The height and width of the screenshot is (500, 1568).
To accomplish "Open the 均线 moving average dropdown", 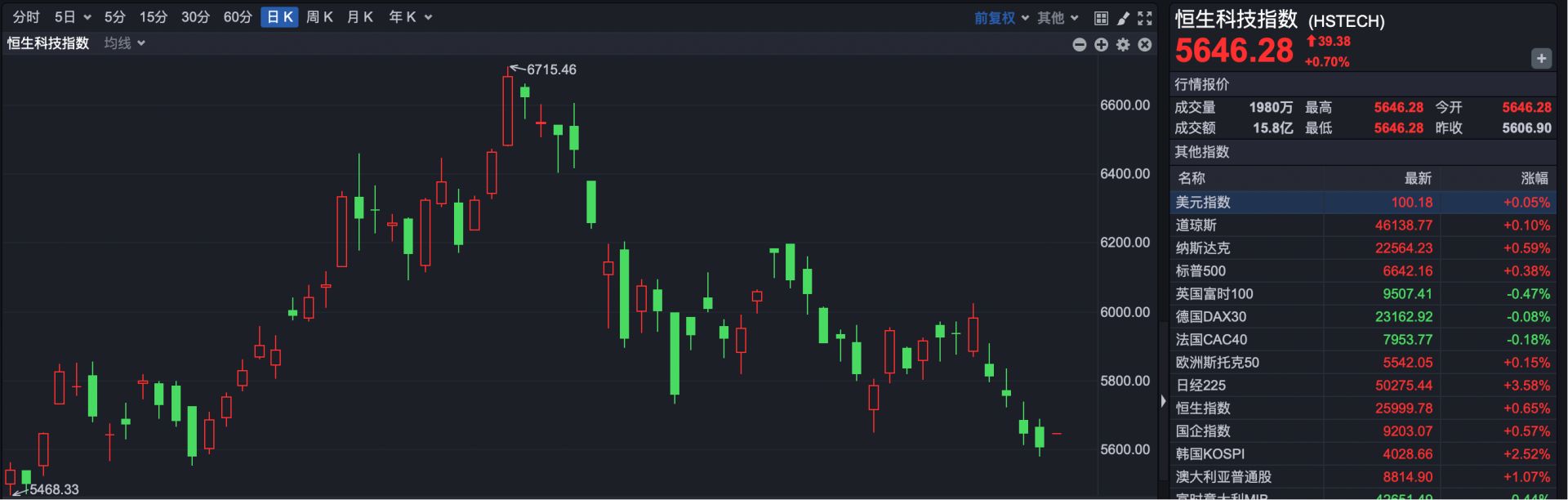I will point(121,43).
